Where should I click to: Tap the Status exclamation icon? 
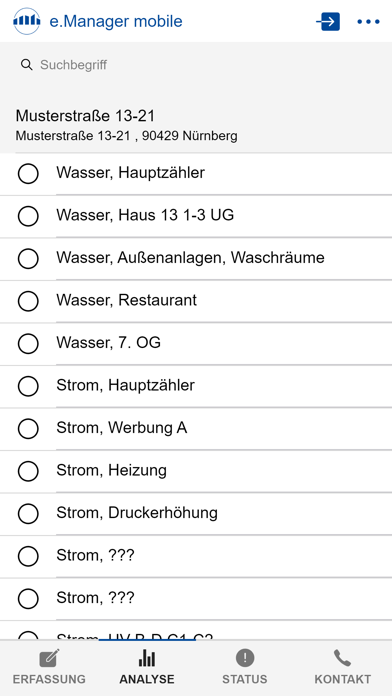(245, 658)
